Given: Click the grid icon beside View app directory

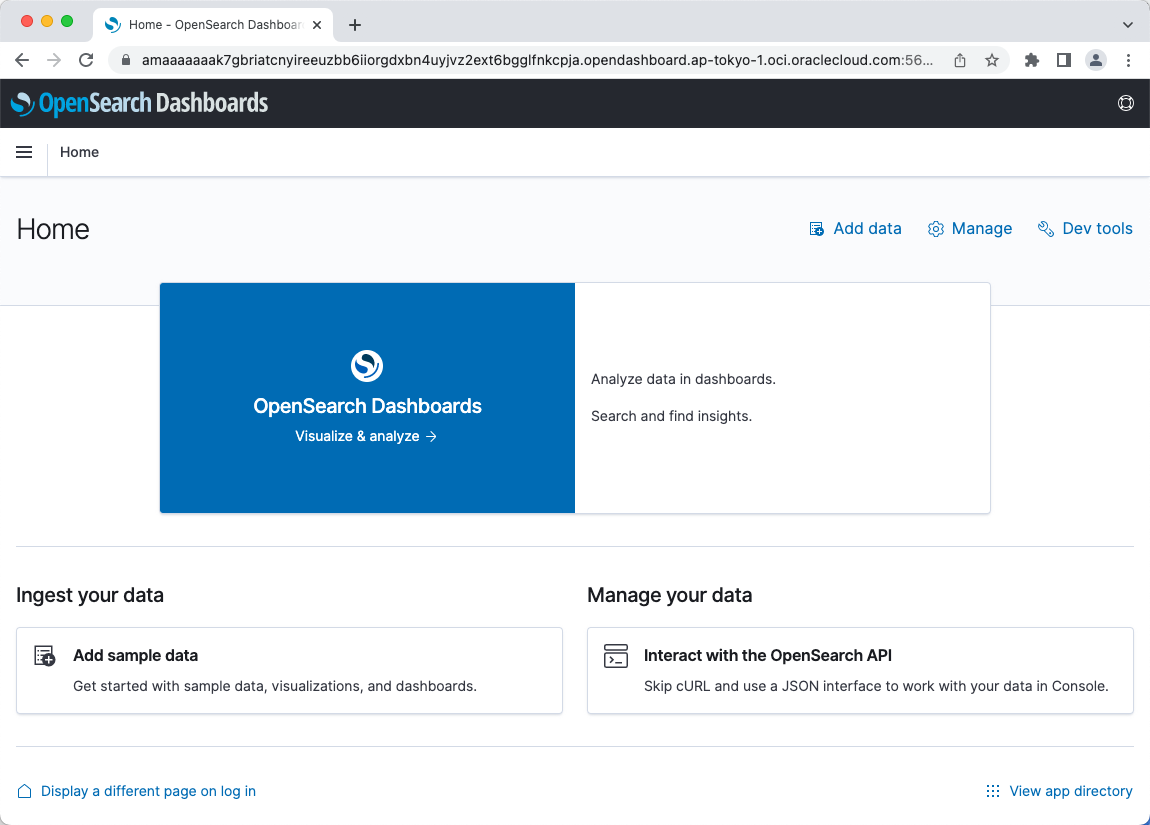Looking at the screenshot, I should pyautogui.click(x=992, y=791).
